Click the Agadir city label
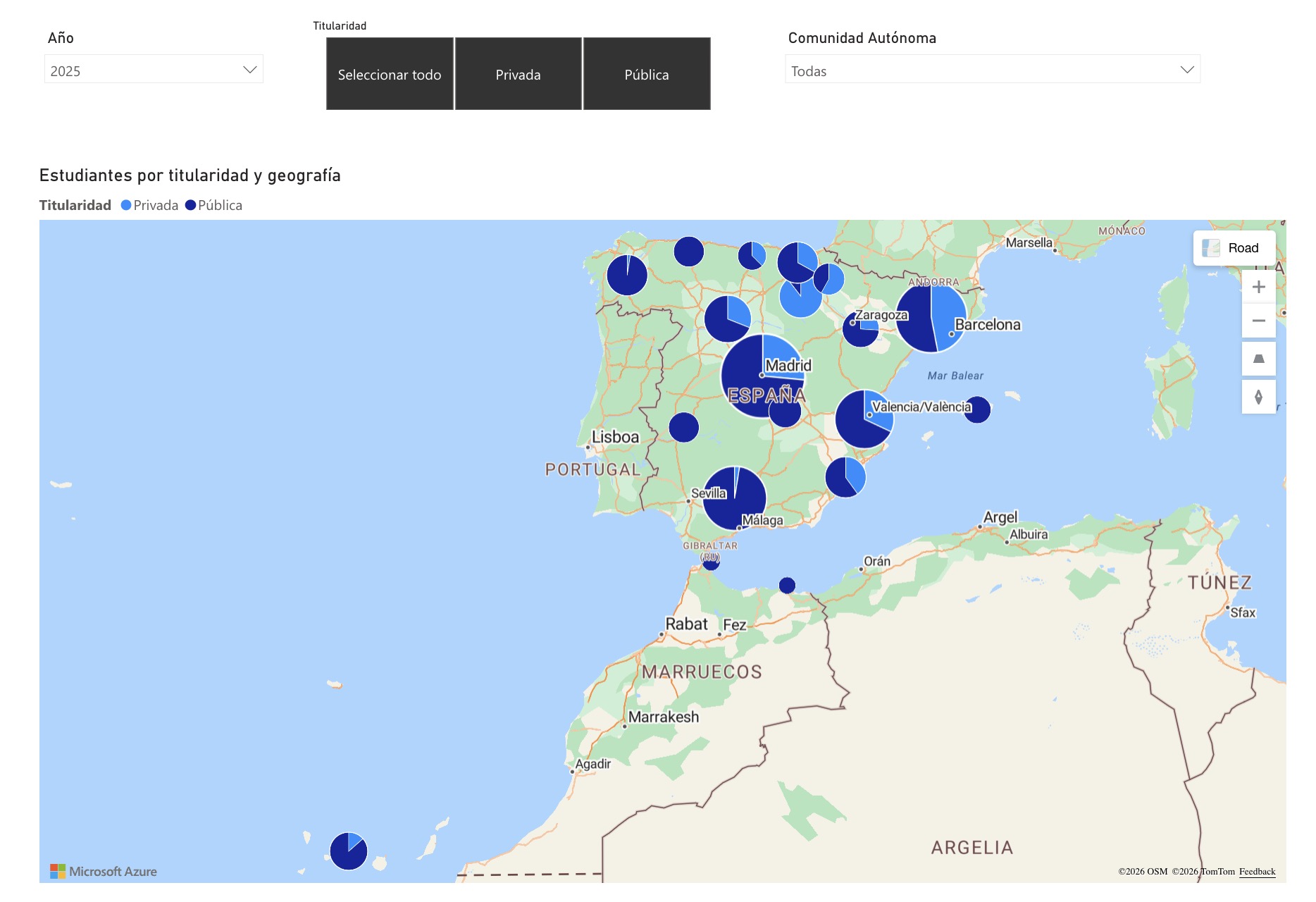1316x902 pixels. pyautogui.click(x=592, y=764)
